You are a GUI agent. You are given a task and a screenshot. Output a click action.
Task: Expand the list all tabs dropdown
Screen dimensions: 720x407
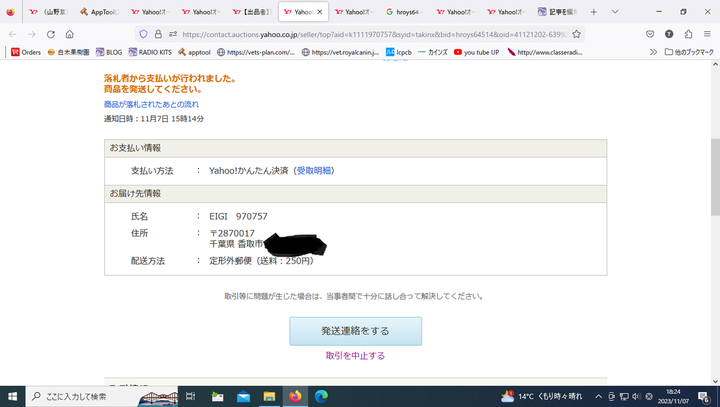point(614,12)
